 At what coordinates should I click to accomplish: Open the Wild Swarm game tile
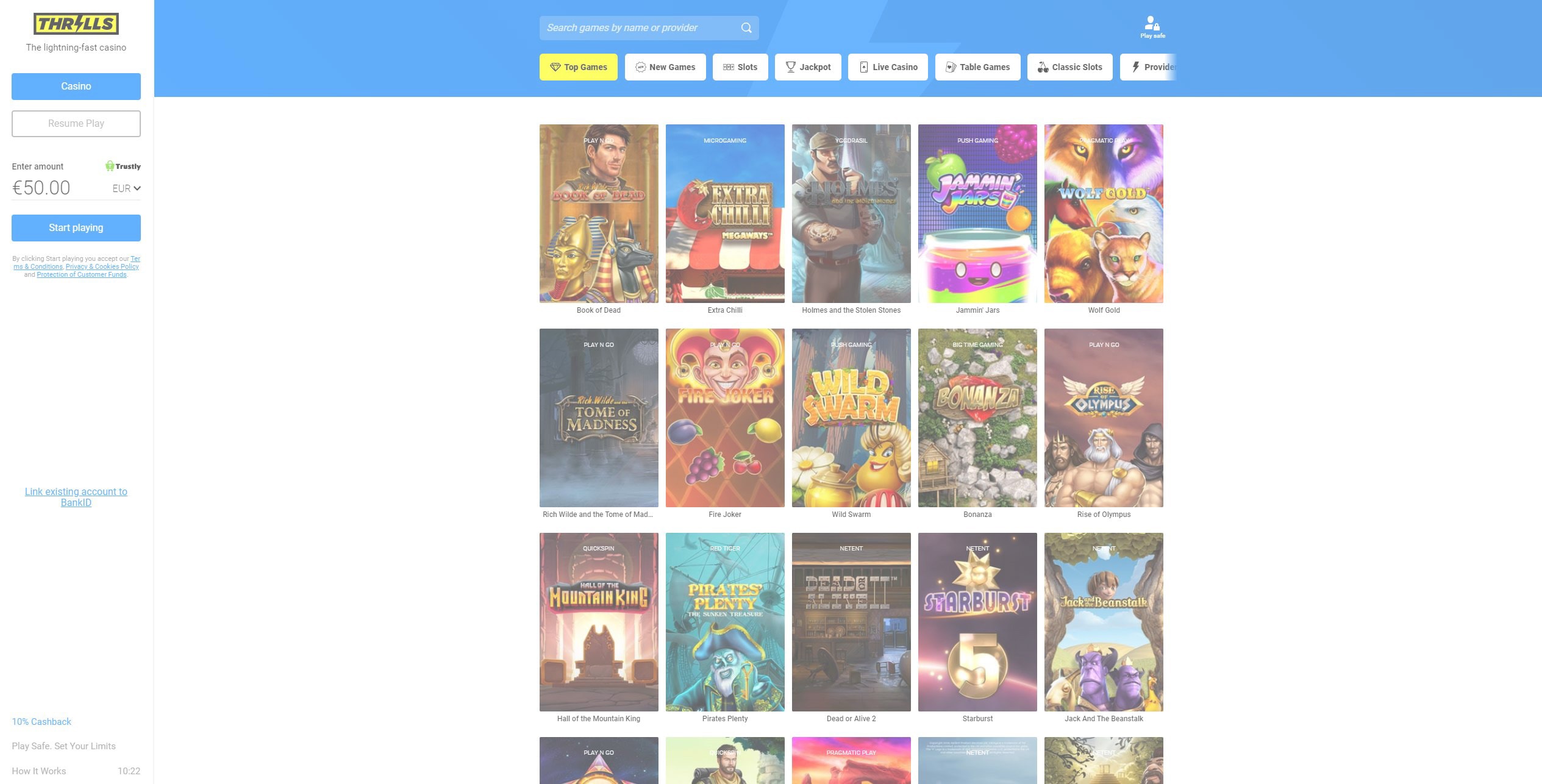coord(851,418)
